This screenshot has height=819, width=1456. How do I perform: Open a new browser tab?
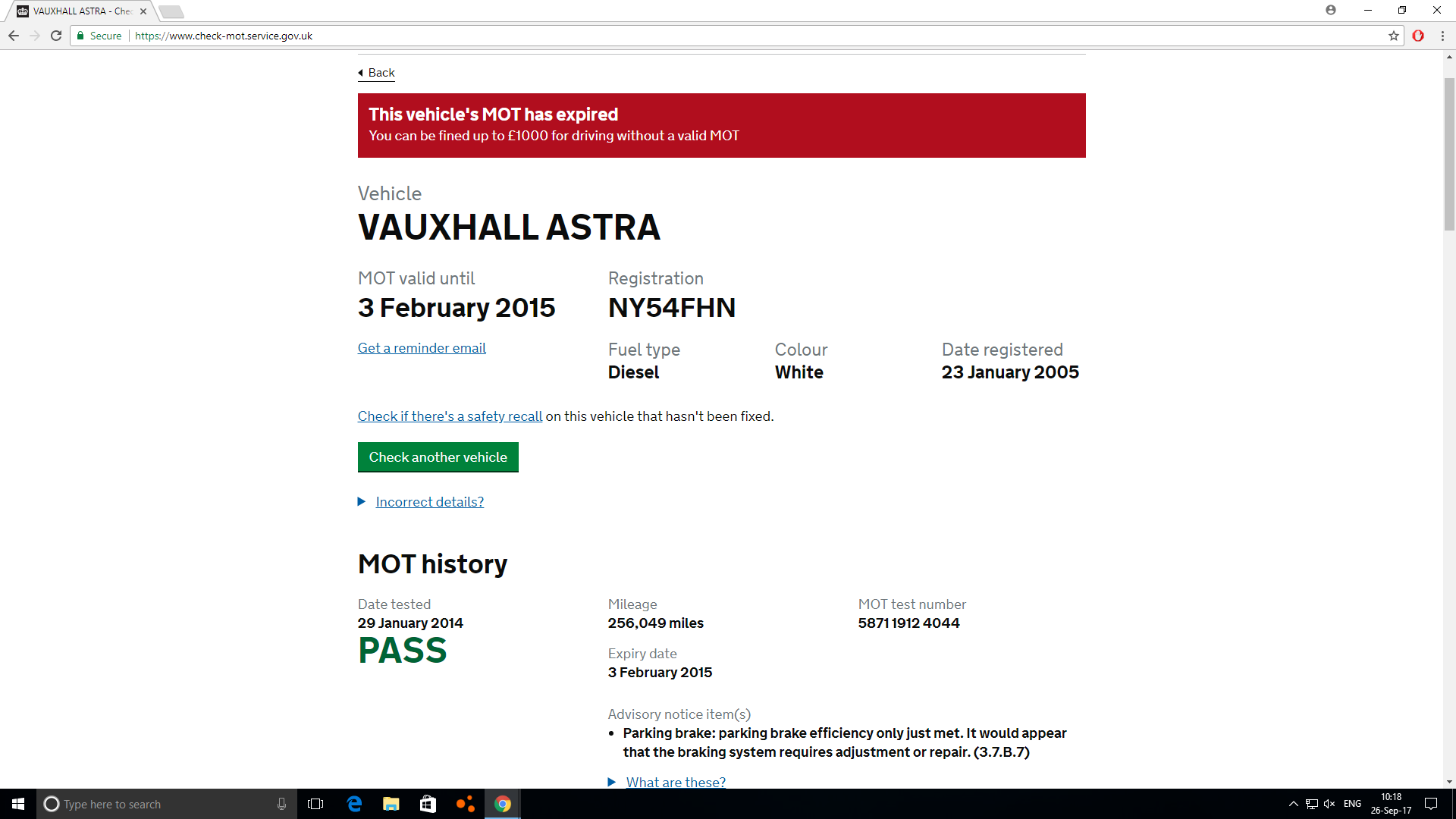coord(171,11)
